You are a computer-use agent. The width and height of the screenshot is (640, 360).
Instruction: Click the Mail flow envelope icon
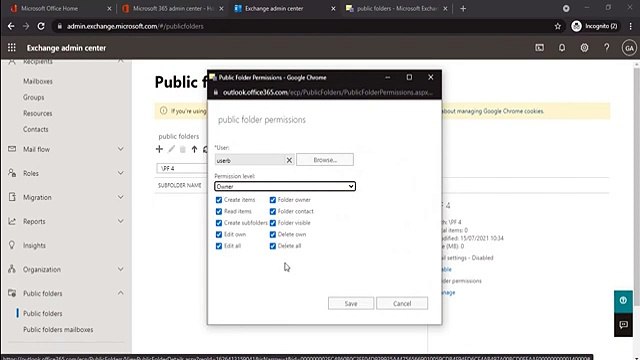coord(12,149)
